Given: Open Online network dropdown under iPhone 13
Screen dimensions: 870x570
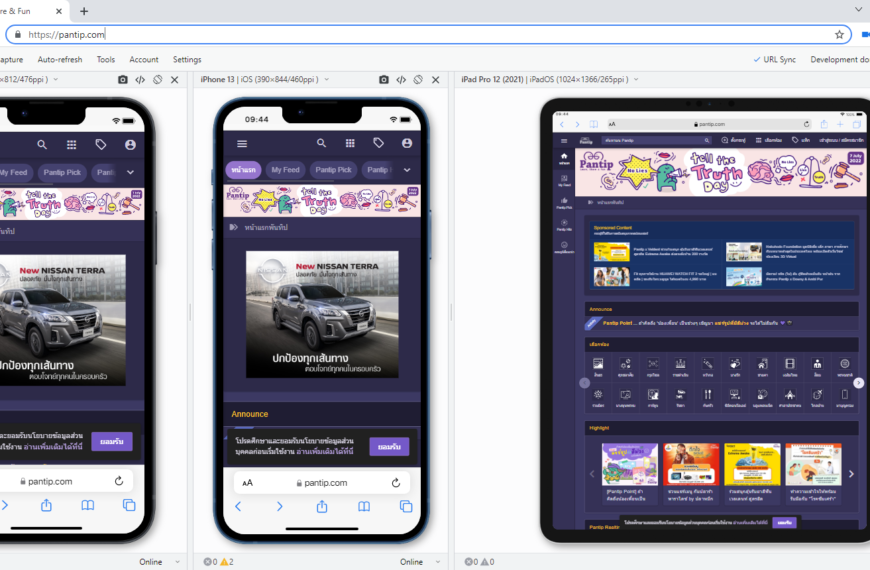Looking at the screenshot, I should coord(417,562).
